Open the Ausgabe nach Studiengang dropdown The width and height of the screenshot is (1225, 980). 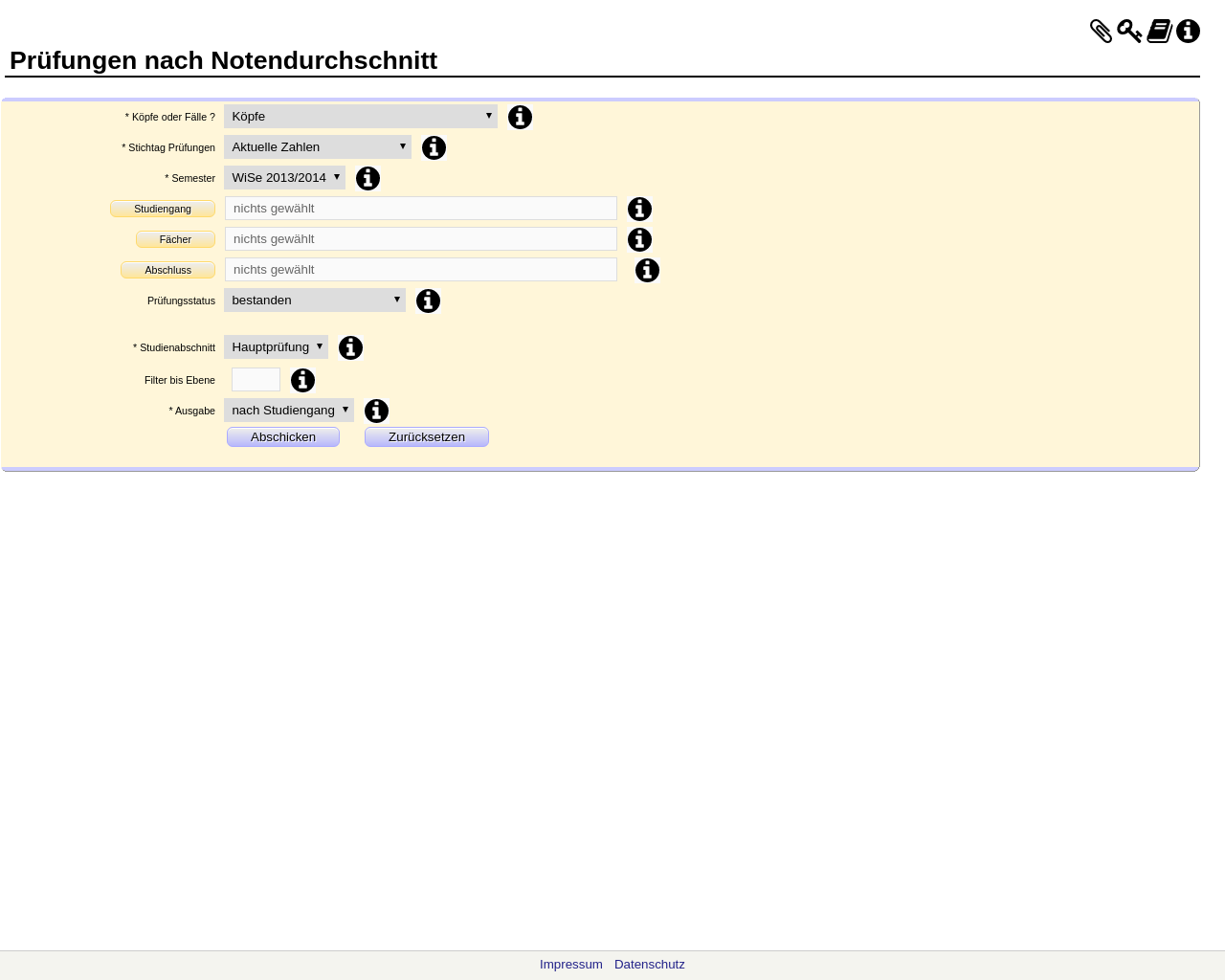(289, 410)
